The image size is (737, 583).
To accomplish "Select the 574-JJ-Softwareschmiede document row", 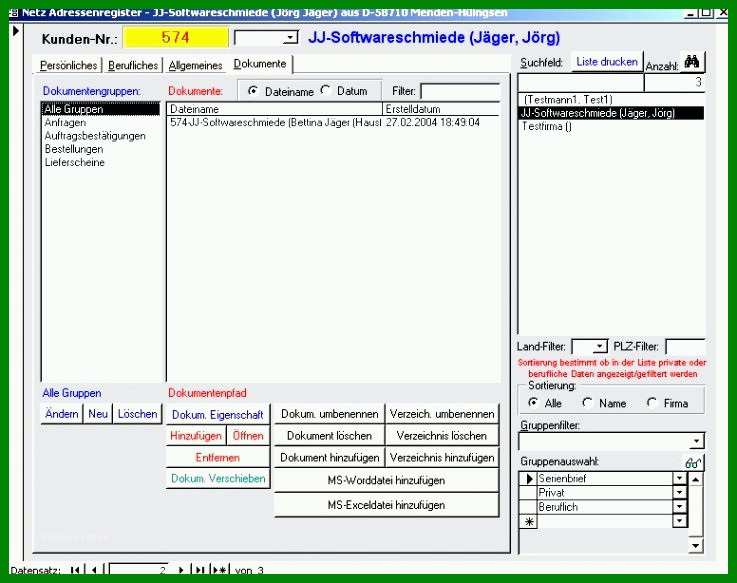I will 333,123.
